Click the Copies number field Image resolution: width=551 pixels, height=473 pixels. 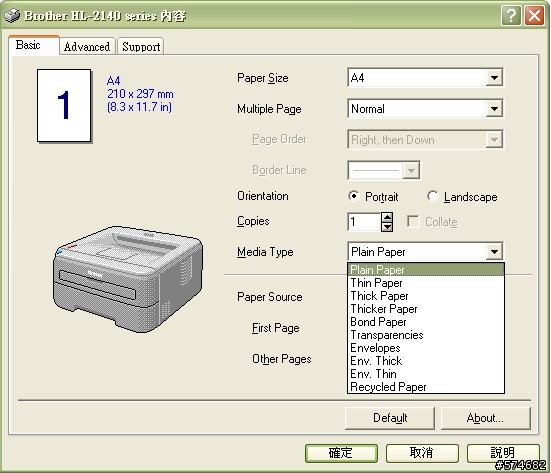pyautogui.click(x=364, y=222)
